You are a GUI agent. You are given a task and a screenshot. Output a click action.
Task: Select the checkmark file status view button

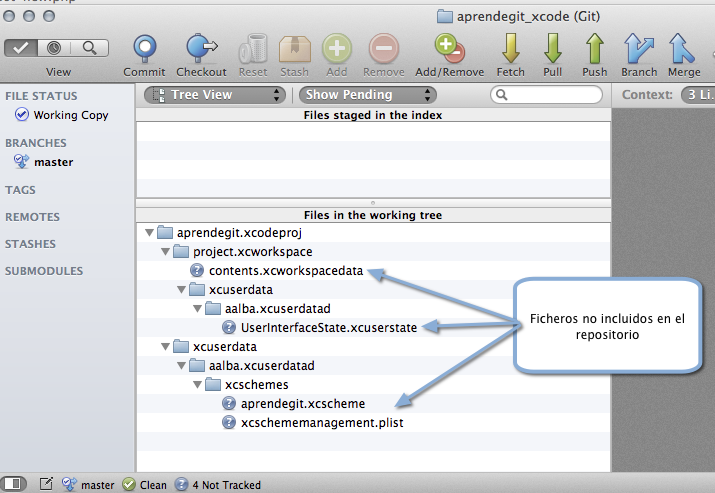(23, 48)
